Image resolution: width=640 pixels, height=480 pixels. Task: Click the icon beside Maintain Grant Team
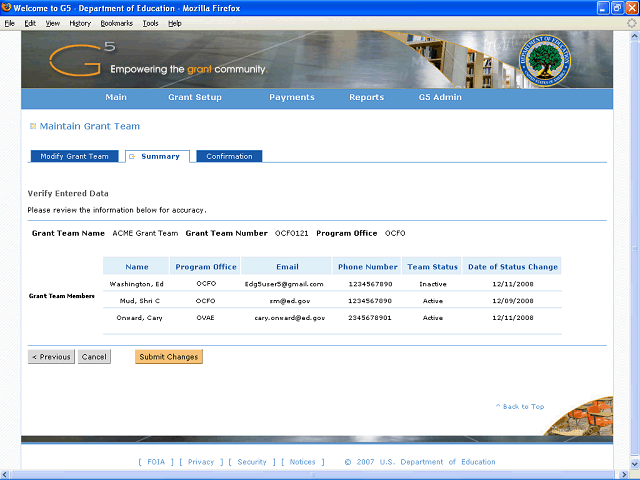[x=33, y=126]
